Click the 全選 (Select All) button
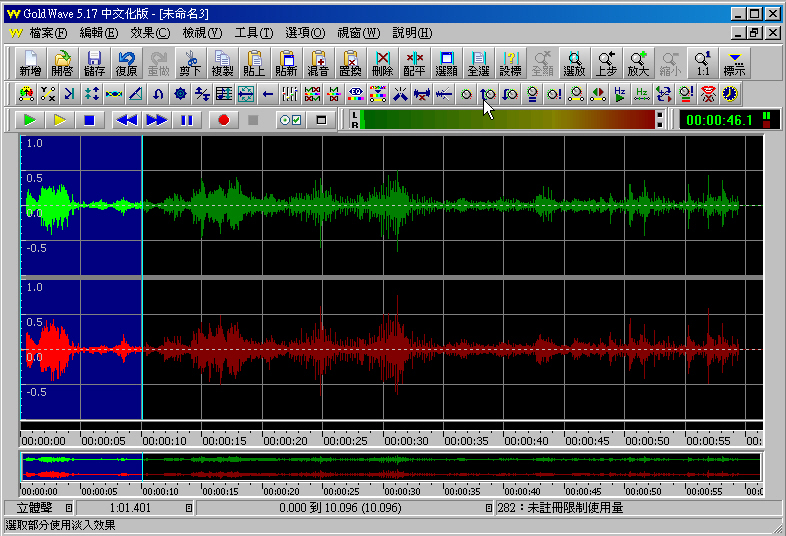The height and width of the screenshot is (536, 786). coord(478,64)
